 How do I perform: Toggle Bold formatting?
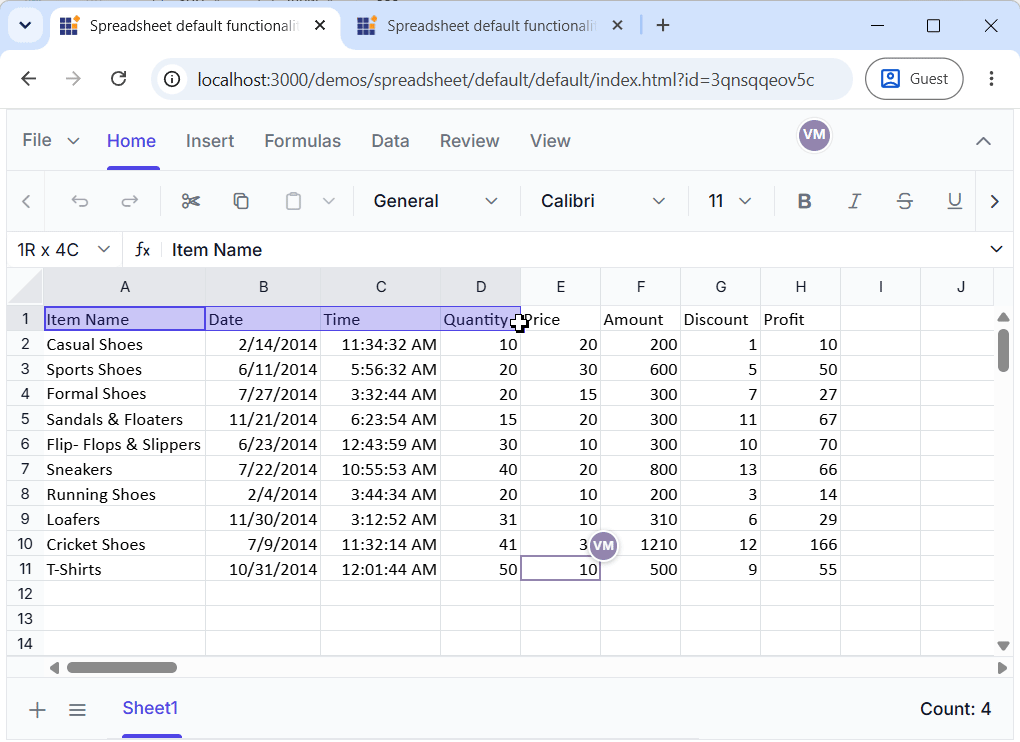(804, 202)
